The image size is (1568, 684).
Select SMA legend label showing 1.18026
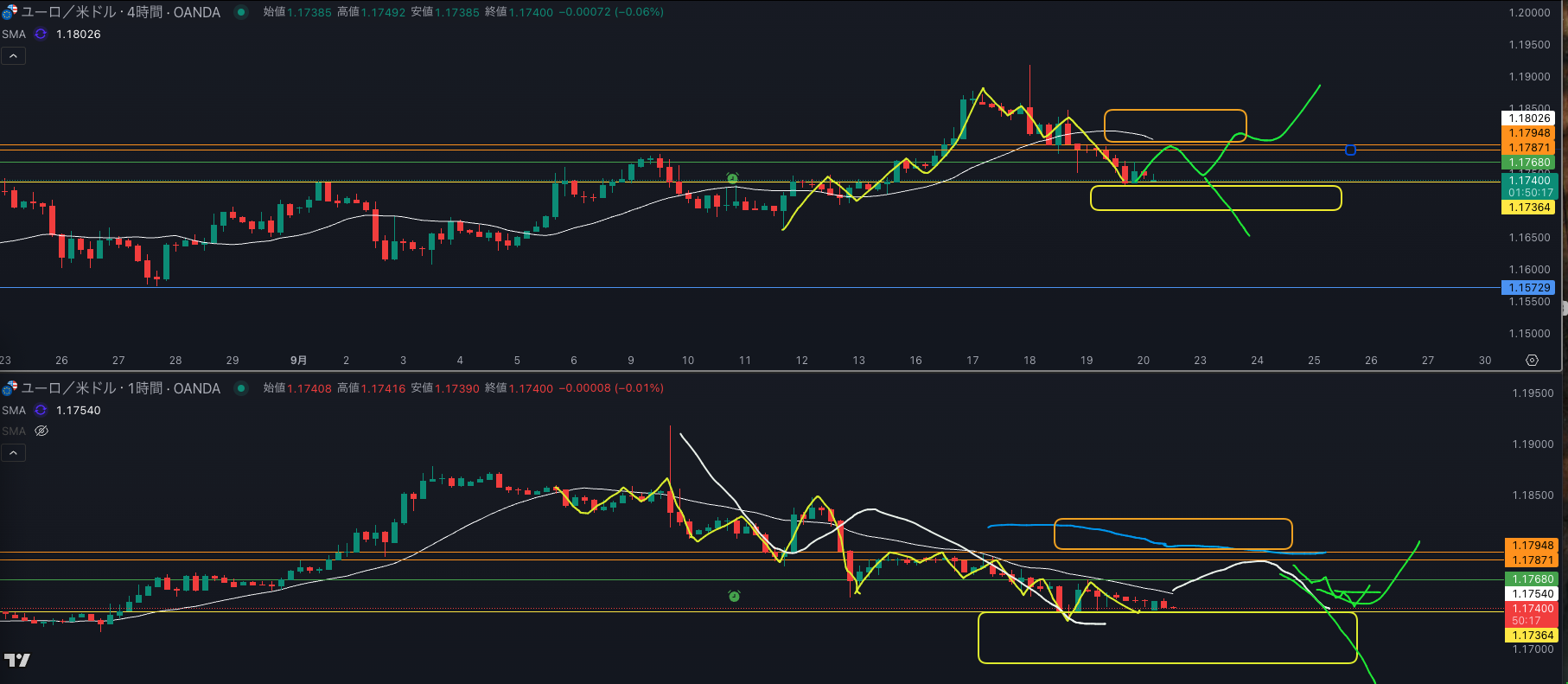(x=14, y=34)
